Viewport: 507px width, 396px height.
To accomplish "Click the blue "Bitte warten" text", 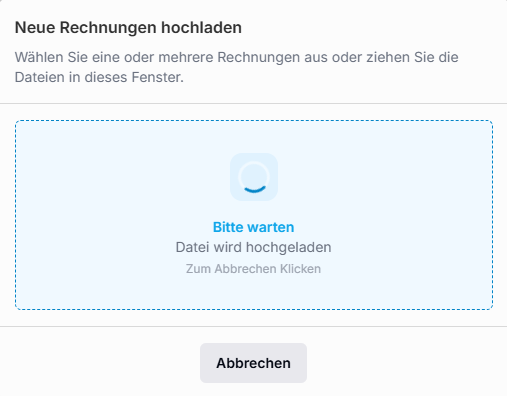I will pyautogui.click(x=253, y=227).
